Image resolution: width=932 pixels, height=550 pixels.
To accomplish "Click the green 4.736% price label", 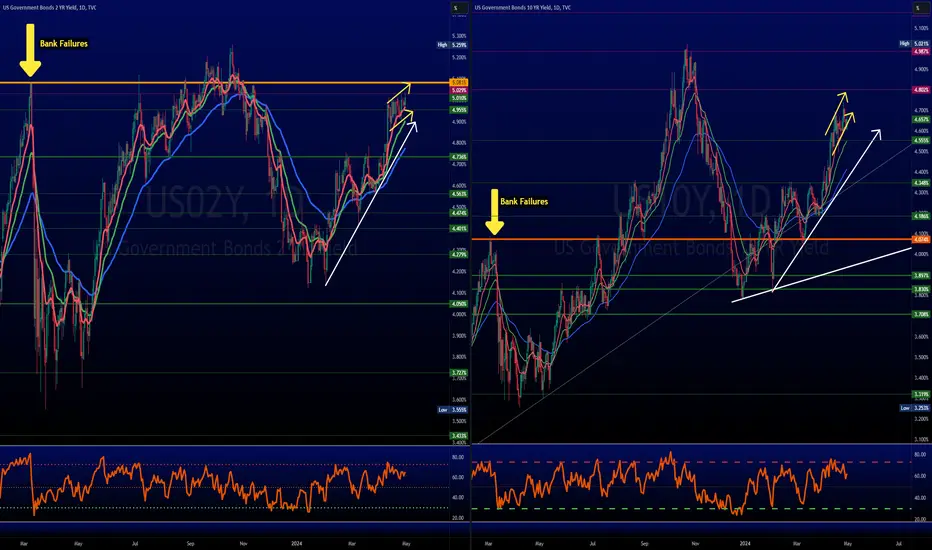I will (459, 157).
